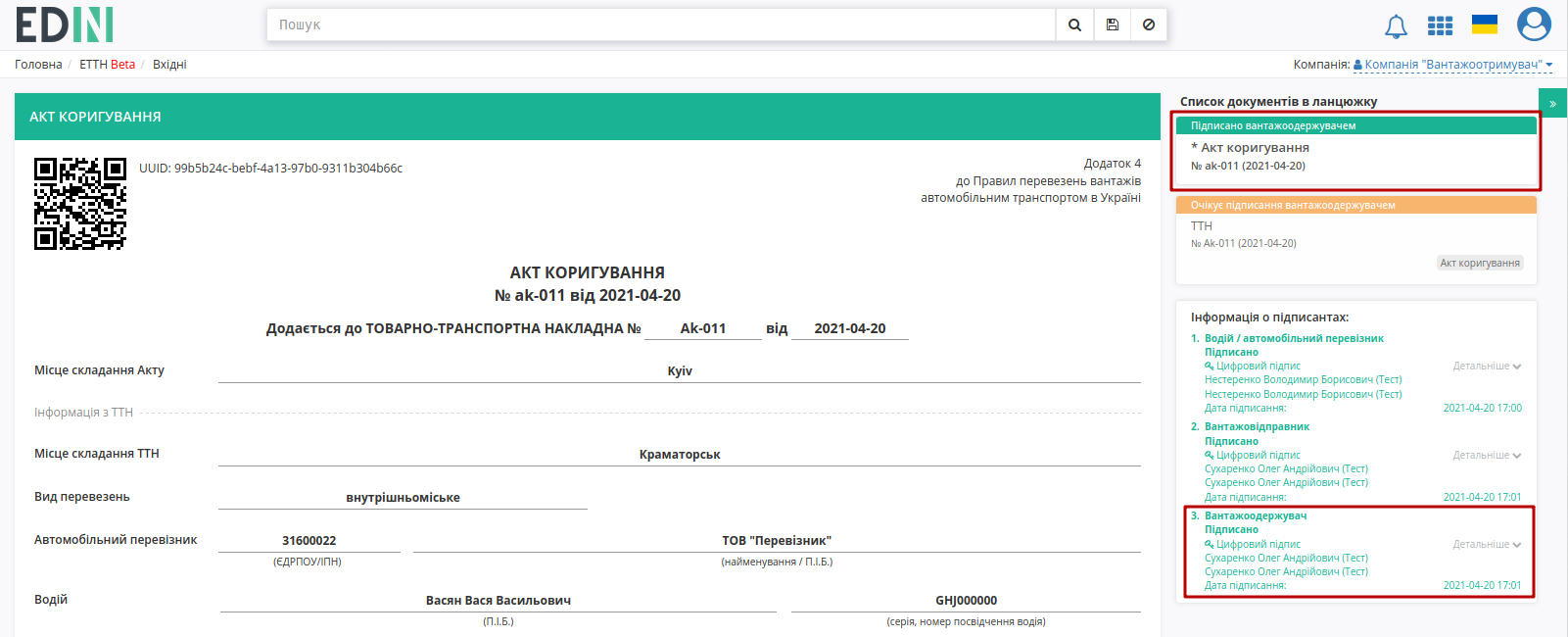
Task: Clear search with the circle-slash icon
Action: (x=1149, y=24)
